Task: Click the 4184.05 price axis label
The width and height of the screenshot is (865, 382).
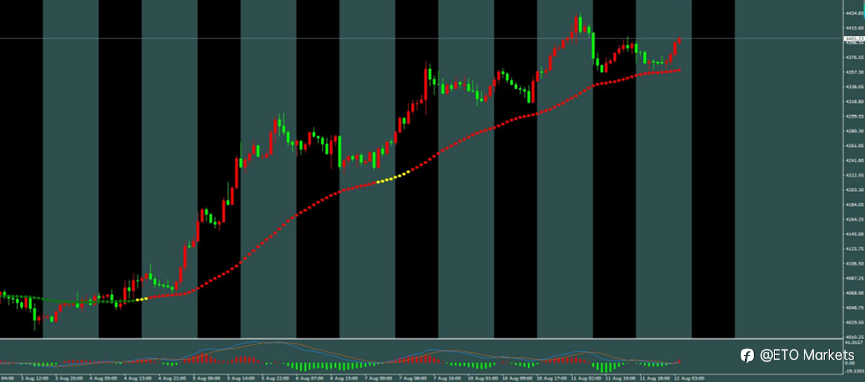Action: [x=855, y=204]
